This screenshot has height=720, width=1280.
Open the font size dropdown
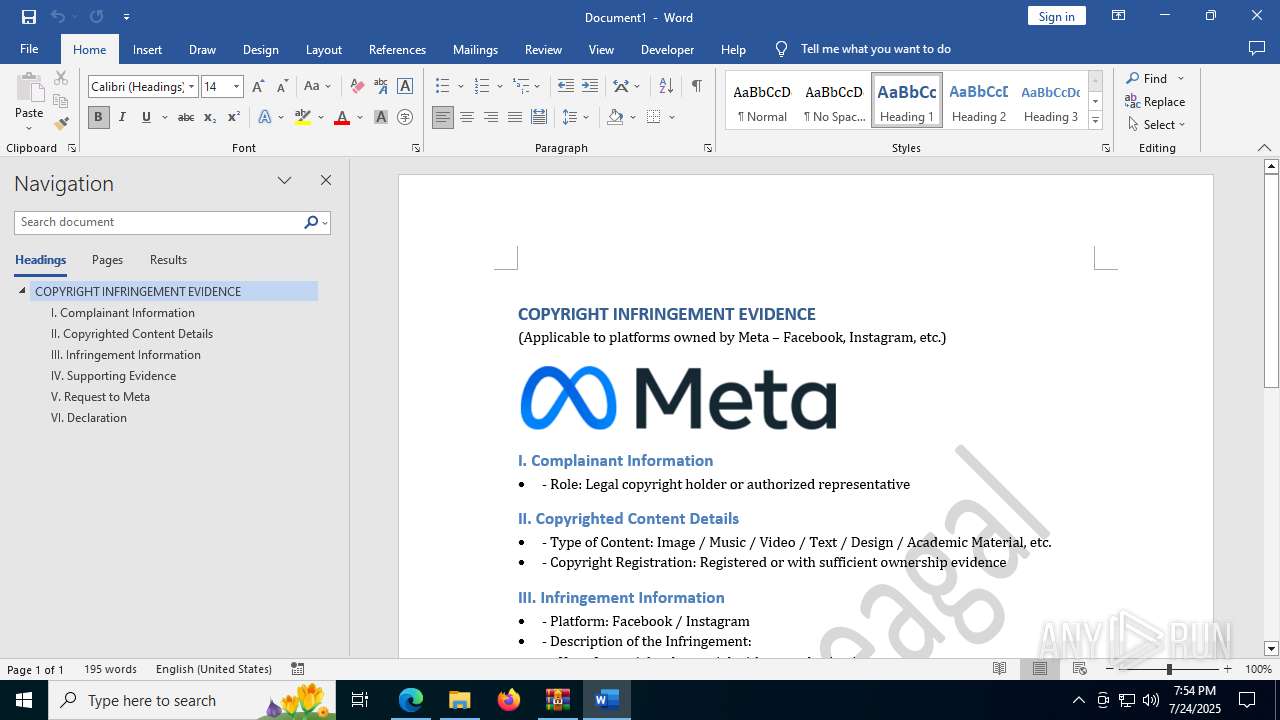point(236,87)
